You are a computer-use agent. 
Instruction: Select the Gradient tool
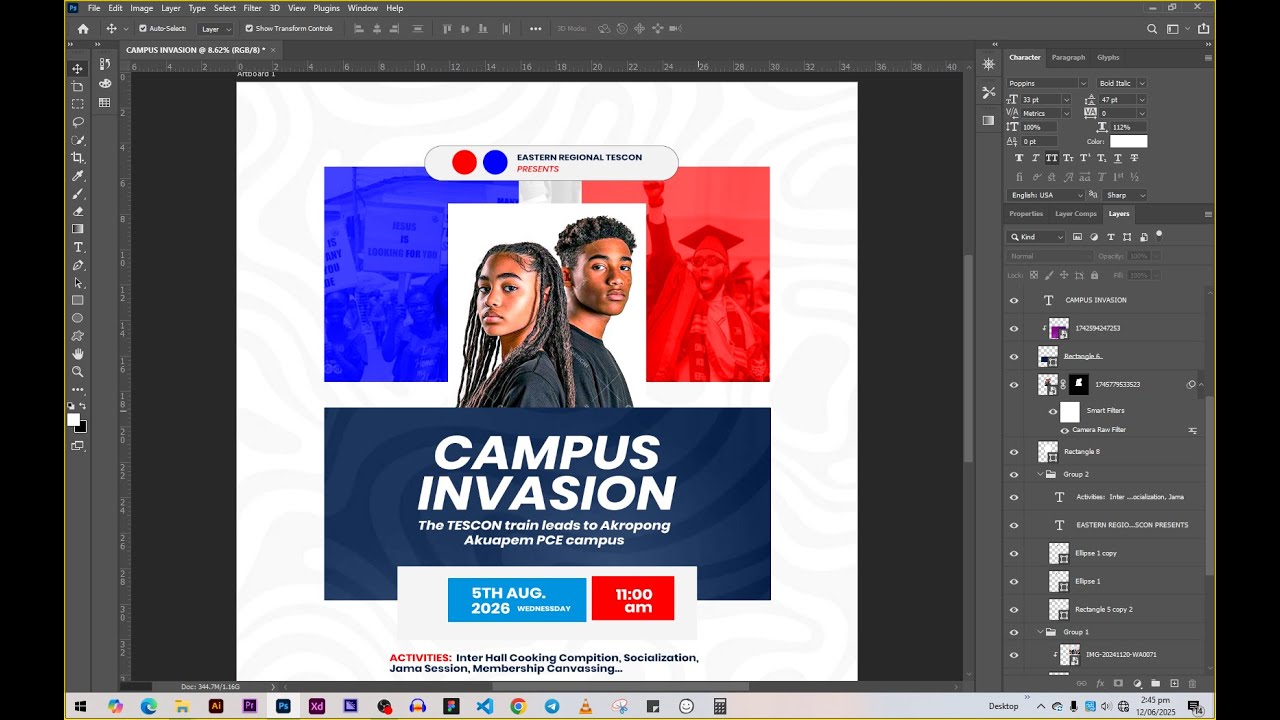[77, 229]
